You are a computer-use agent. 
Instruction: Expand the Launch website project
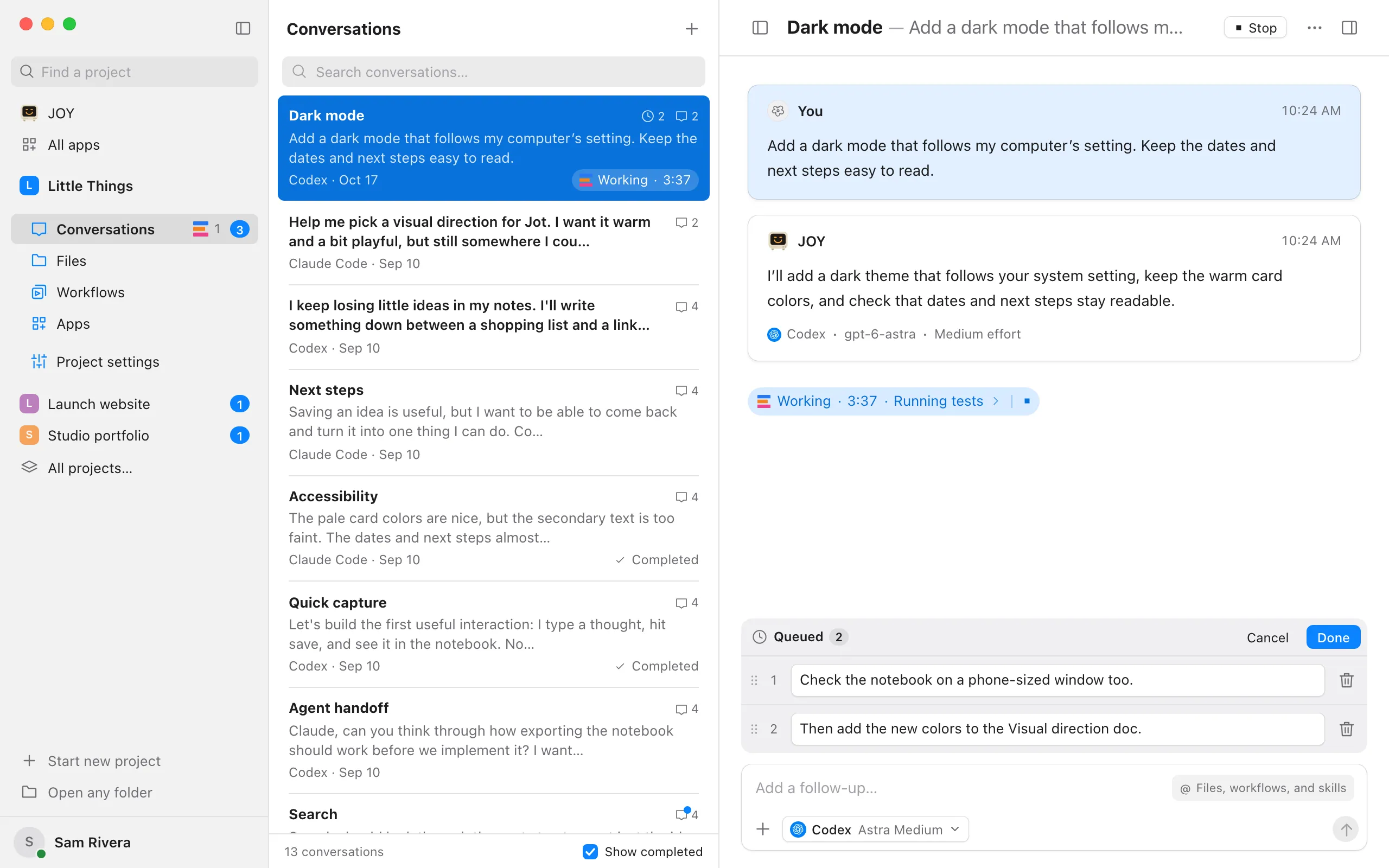point(135,404)
